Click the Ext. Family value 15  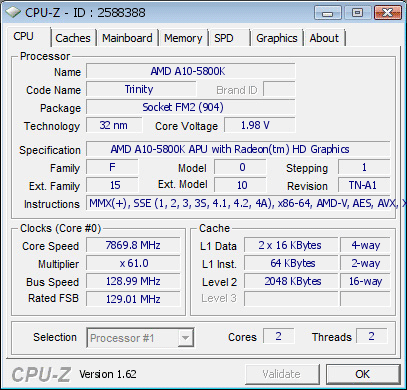[x=112, y=185]
